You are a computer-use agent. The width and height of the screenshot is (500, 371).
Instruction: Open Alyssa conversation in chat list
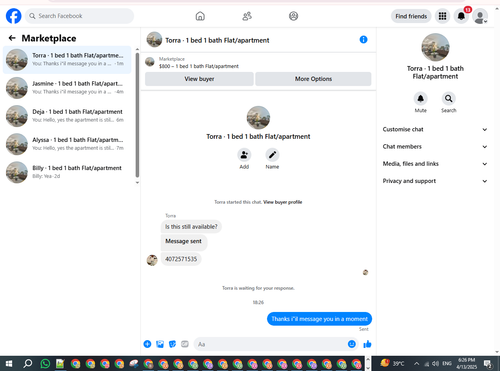pyautogui.click(x=67, y=144)
